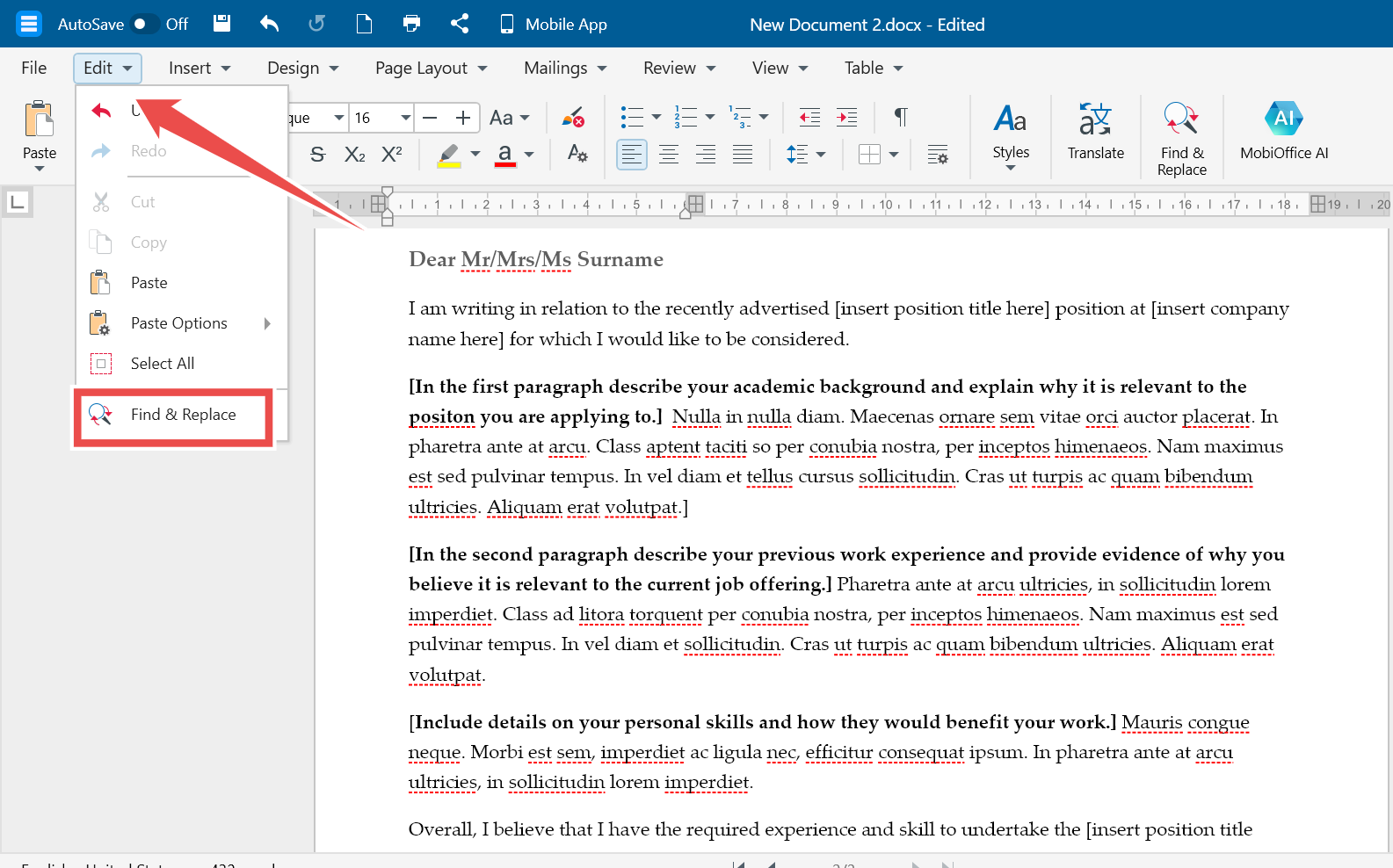Image resolution: width=1393 pixels, height=868 pixels.
Task: Click the numbered list icon
Action: (686, 117)
